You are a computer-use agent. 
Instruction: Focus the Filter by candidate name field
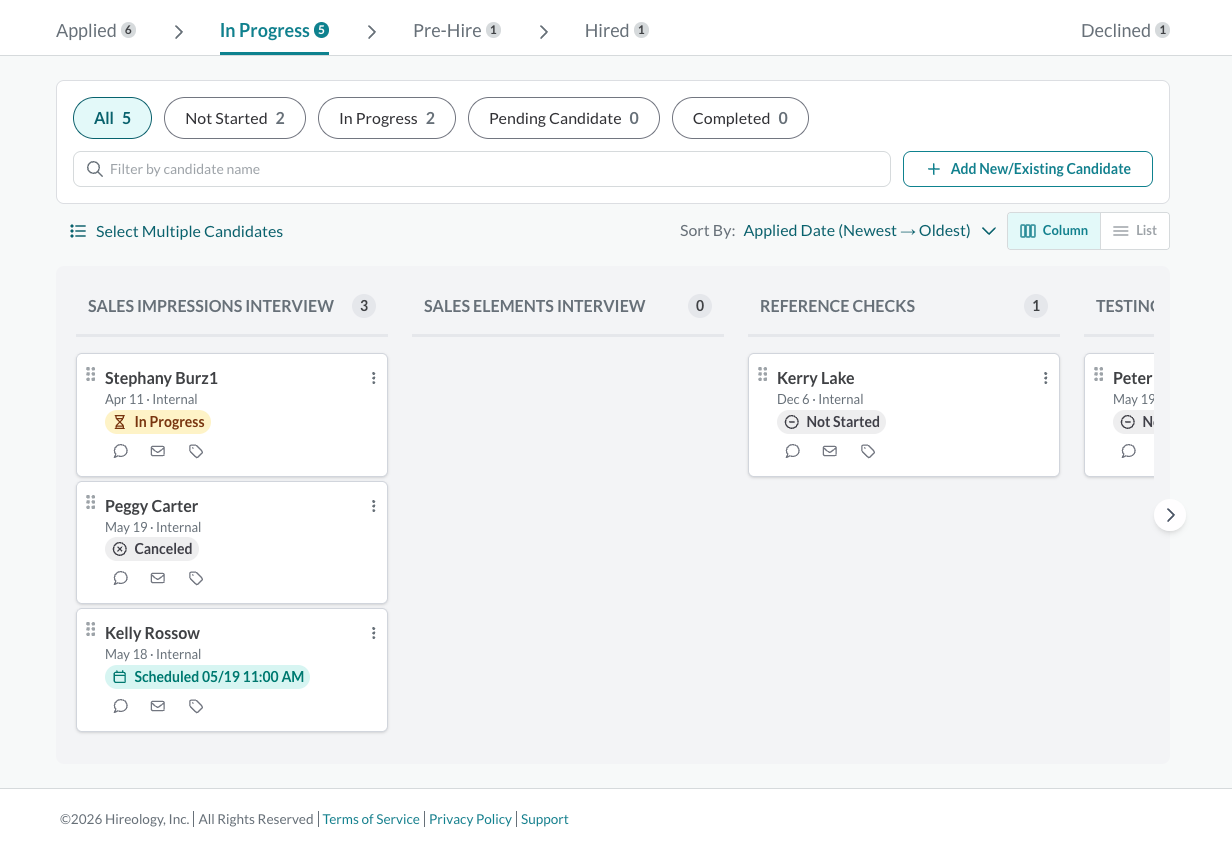coord(482,169)
